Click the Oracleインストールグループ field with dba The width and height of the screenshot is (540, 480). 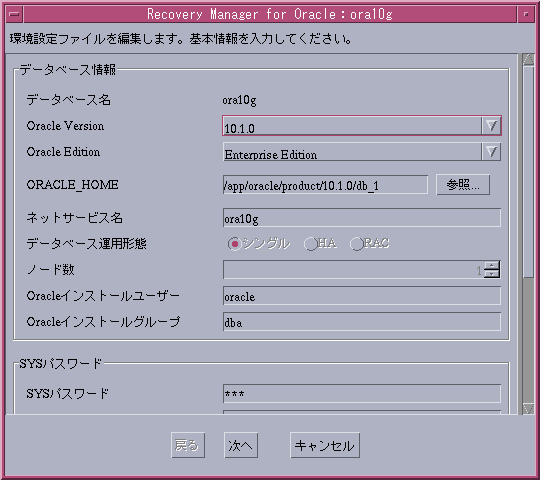[362, 322]
